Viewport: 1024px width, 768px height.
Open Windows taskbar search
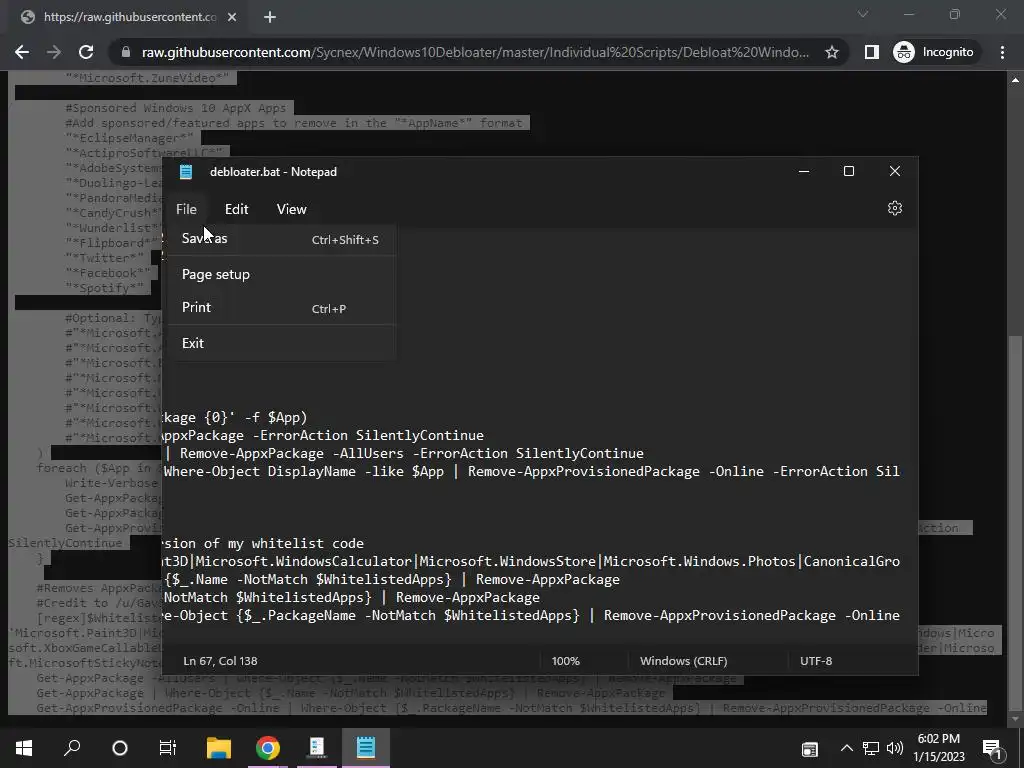pos(72,748)
